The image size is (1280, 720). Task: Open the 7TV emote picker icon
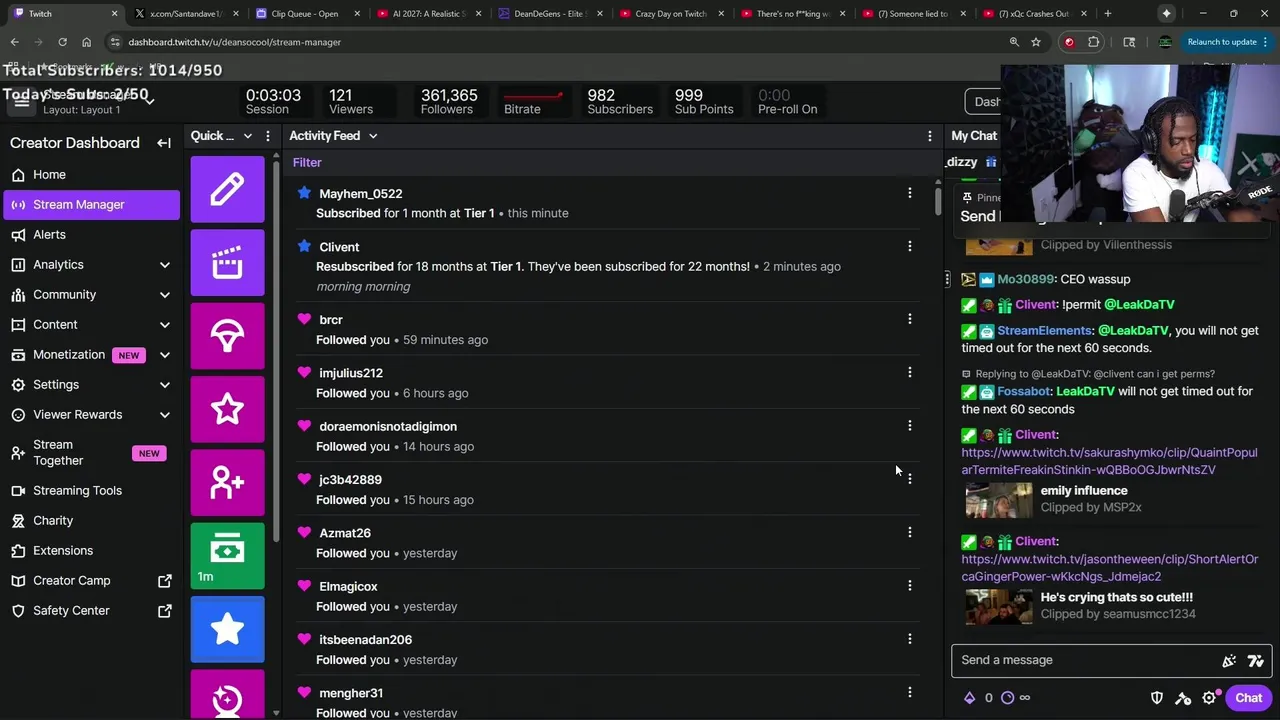pos(1256,660)
